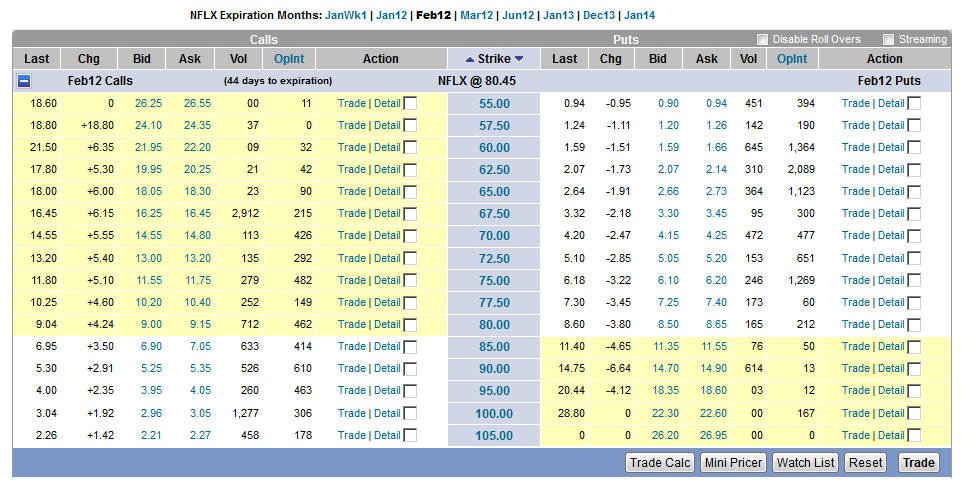Select JanWk1 expiration month
The height and width of the screenshot is (490, 972).
click(x=346, y=16)
